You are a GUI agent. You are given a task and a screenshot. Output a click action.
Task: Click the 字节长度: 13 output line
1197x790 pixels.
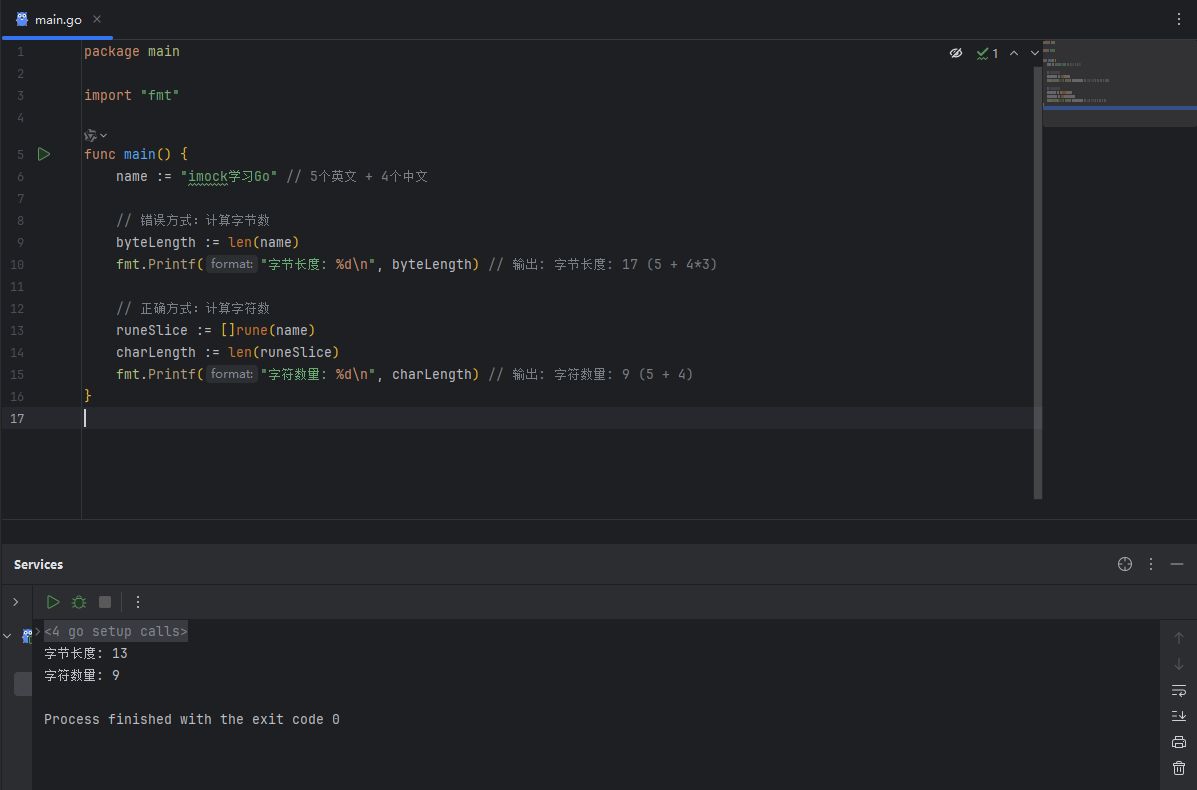click(86, 653)
